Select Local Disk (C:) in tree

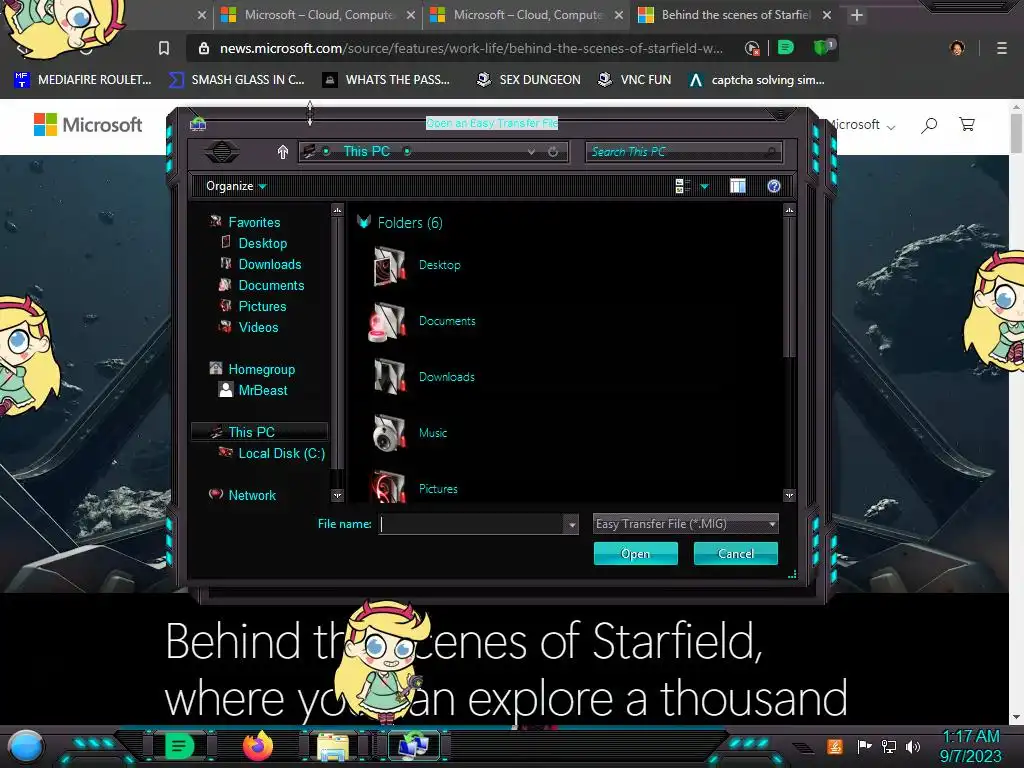281,453
